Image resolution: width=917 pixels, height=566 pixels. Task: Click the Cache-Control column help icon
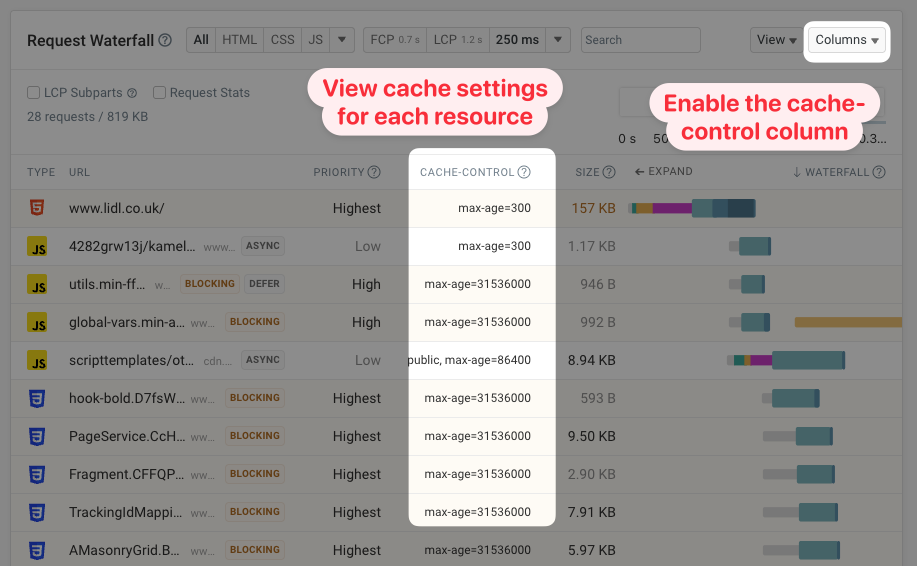(x=523, y=172)
